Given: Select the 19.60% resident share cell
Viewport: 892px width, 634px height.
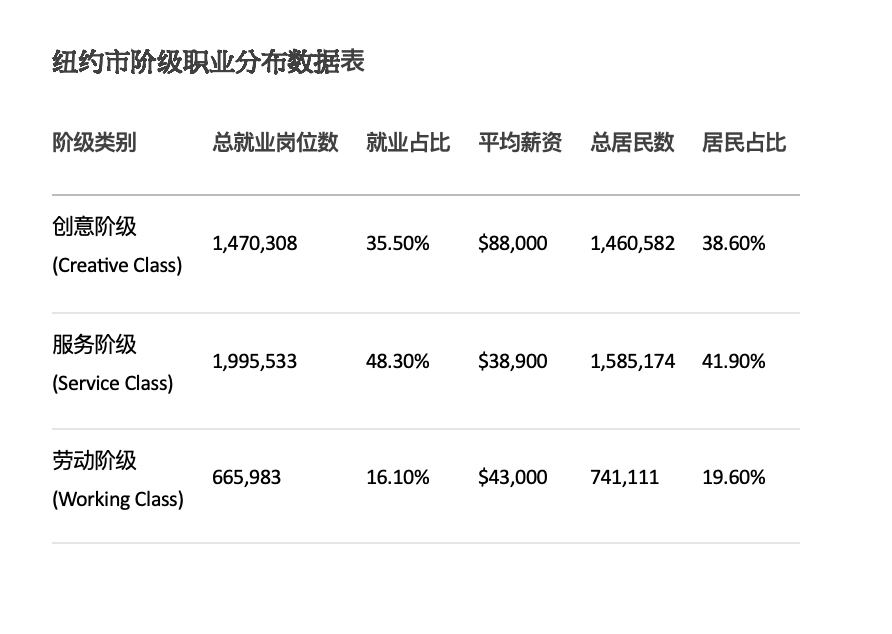Looking at the screenshot, I should point(733,477).
